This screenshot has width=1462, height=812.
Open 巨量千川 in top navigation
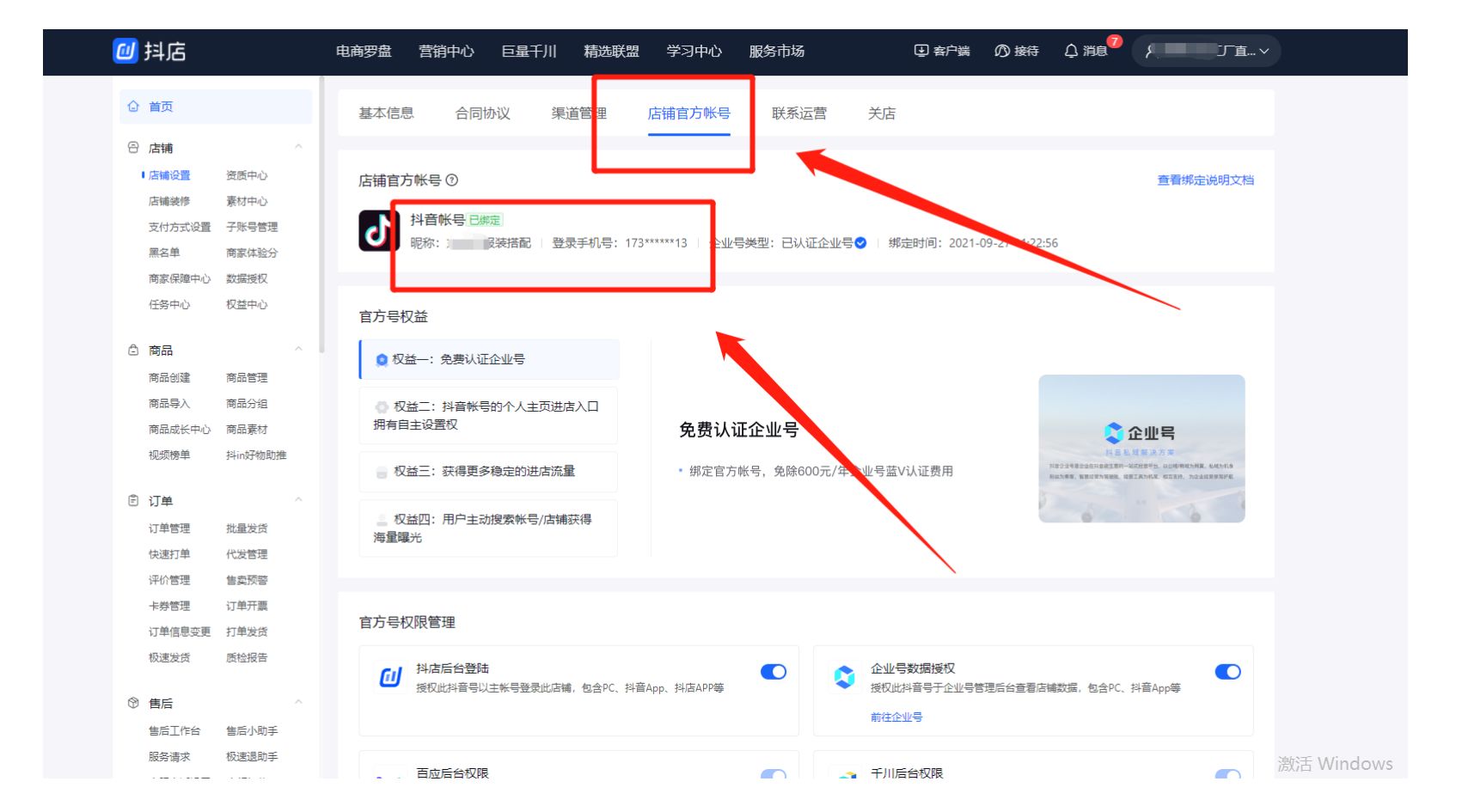[529, 52]
